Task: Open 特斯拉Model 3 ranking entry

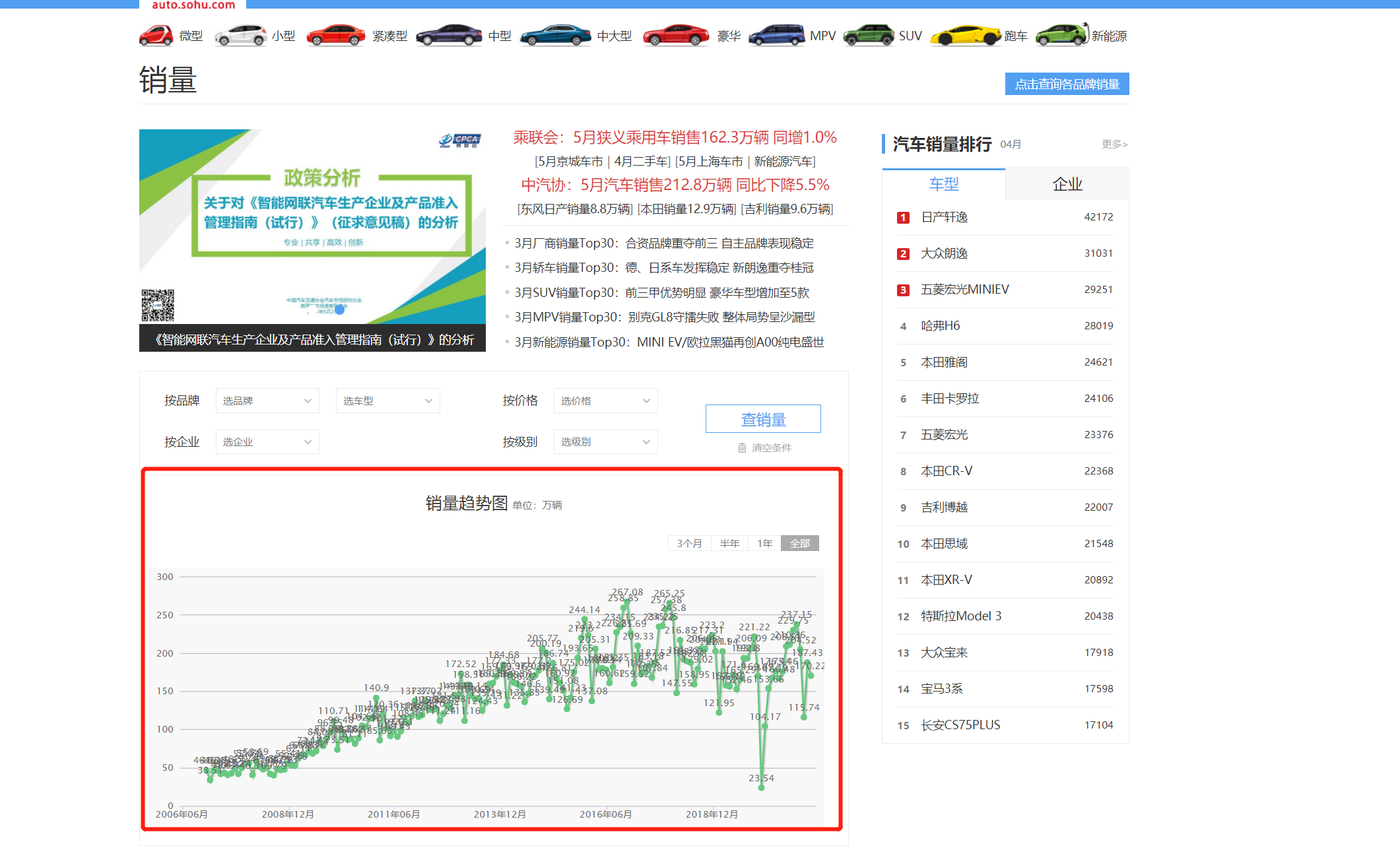Action: 961,616
